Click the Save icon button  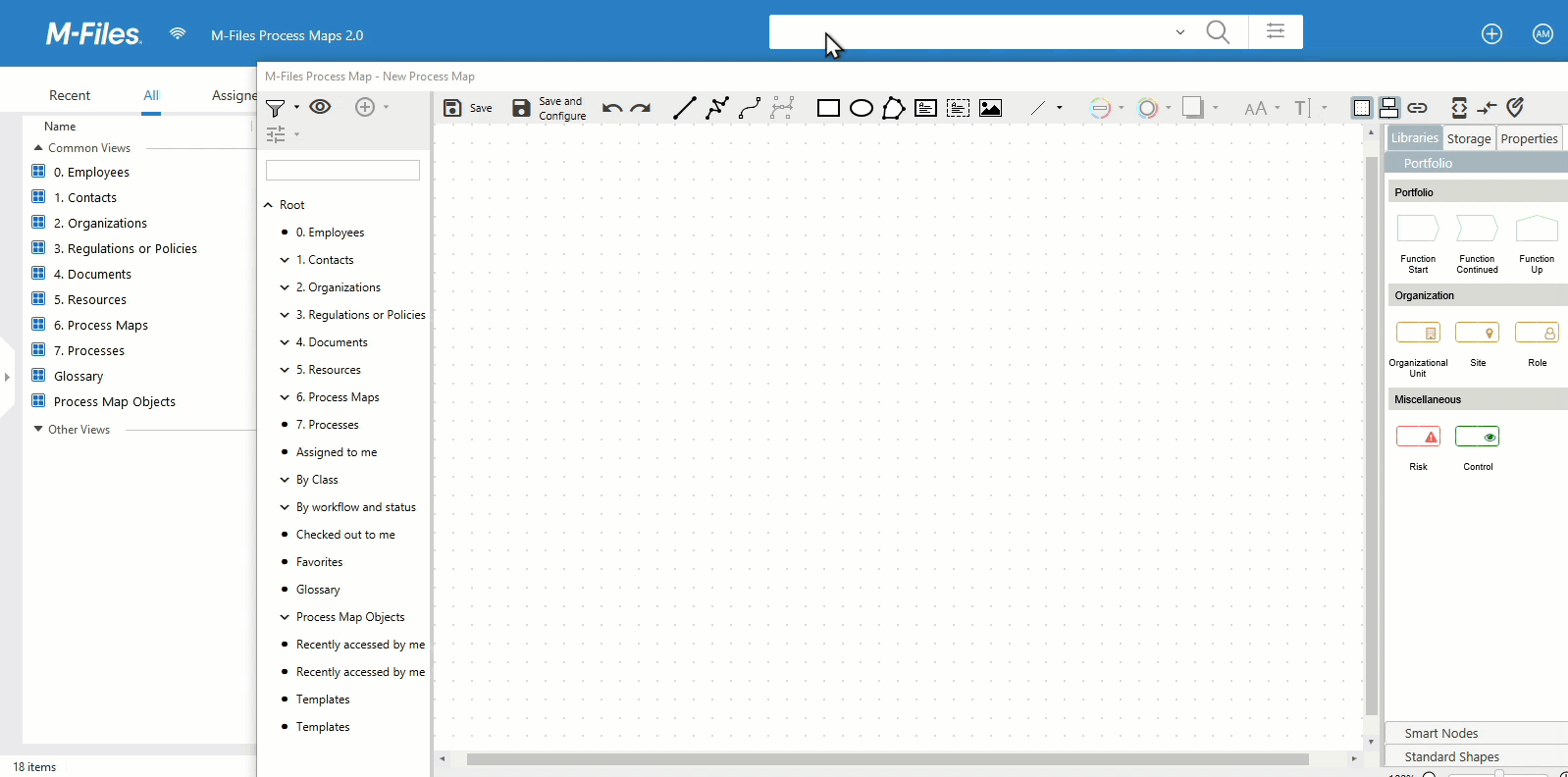(x=452, y=108)
